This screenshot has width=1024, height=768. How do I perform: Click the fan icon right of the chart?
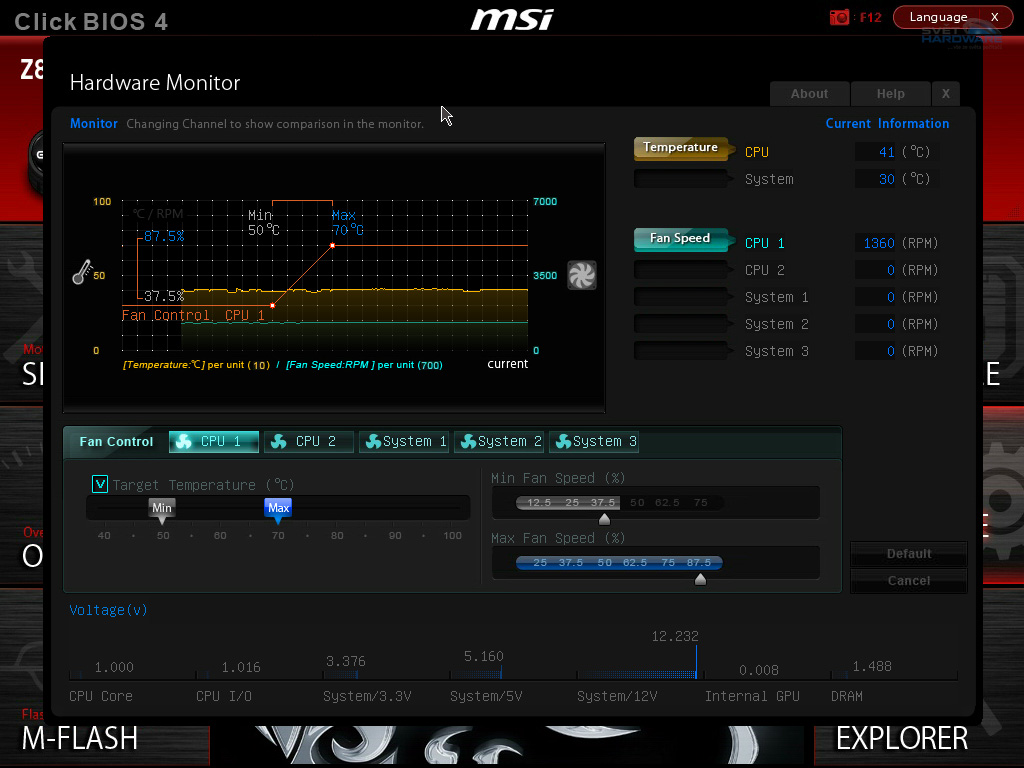[x=583, y=275]
